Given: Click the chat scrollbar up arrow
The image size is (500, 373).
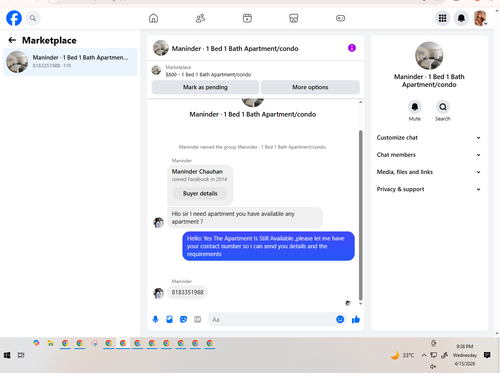Looking at the screenshot, I should pyautogui.click(x=360, y=102).
